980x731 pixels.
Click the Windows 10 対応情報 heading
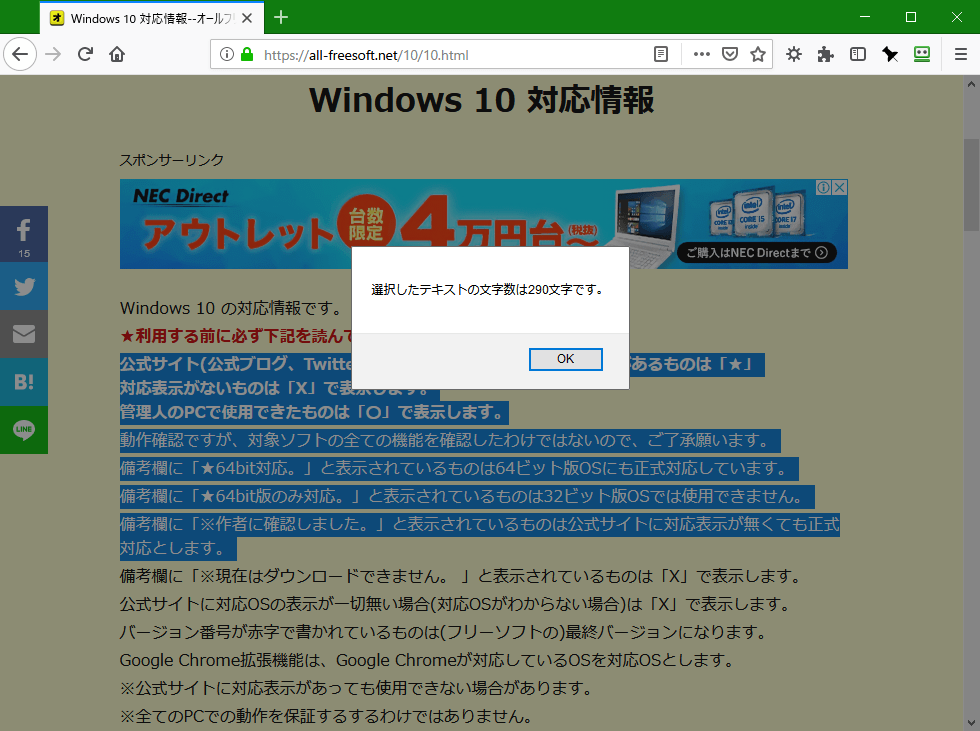(x=481, y=100)
